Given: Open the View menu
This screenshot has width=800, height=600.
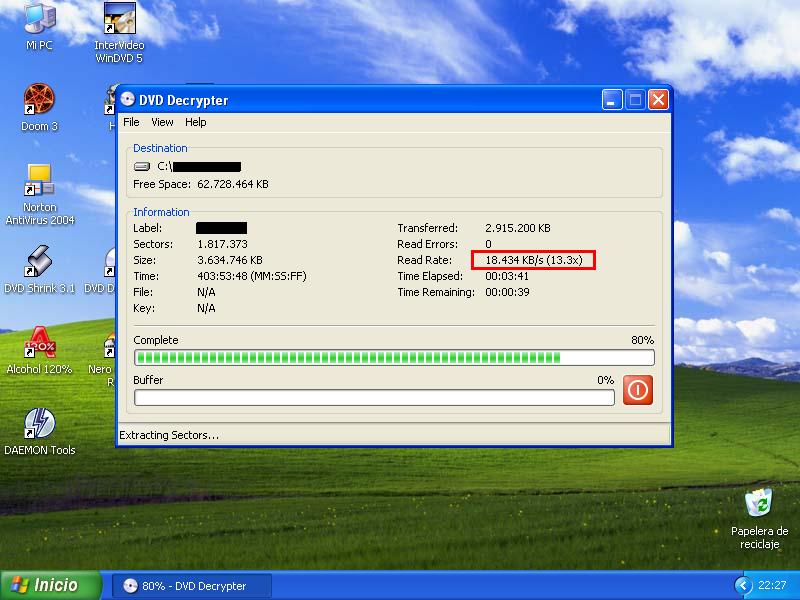Looking at the screenshot, I should pos(162,122).
